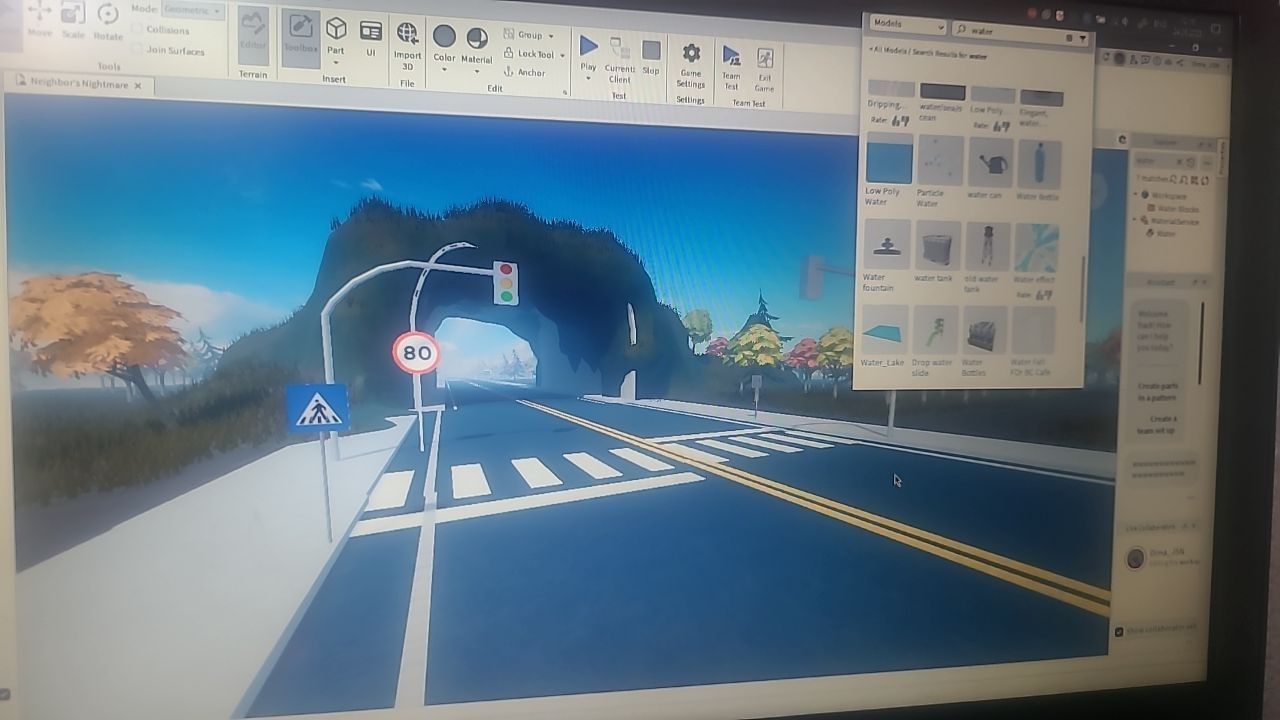Click the Toolbox results scrollbar
1280x720 pixels.
(x=1081, y=290)
